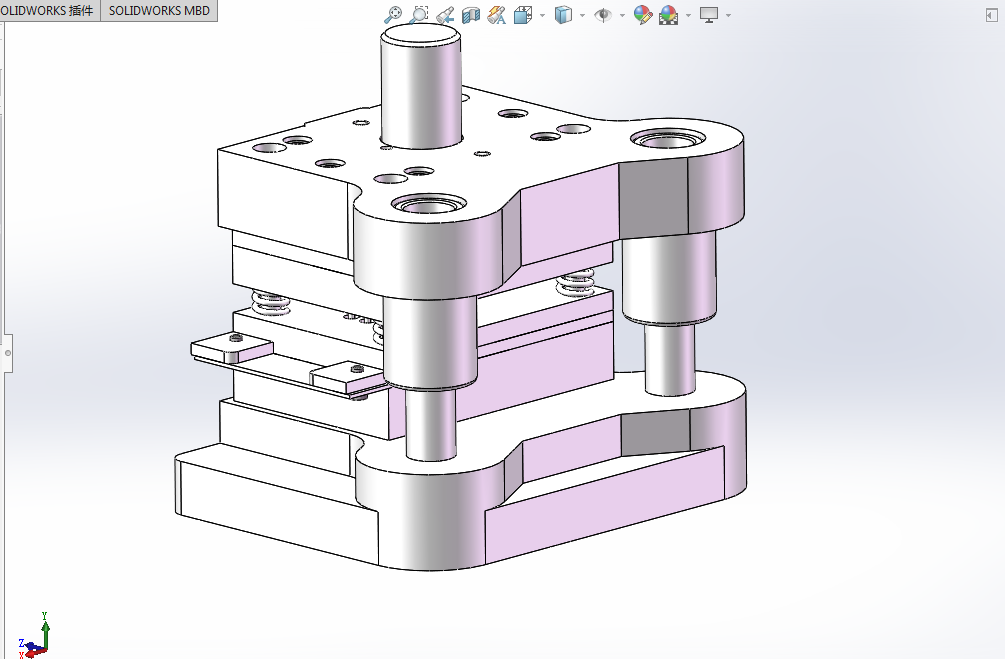Click the View Settings monitor icon
1005x659 pixels.
coord(709,15)
